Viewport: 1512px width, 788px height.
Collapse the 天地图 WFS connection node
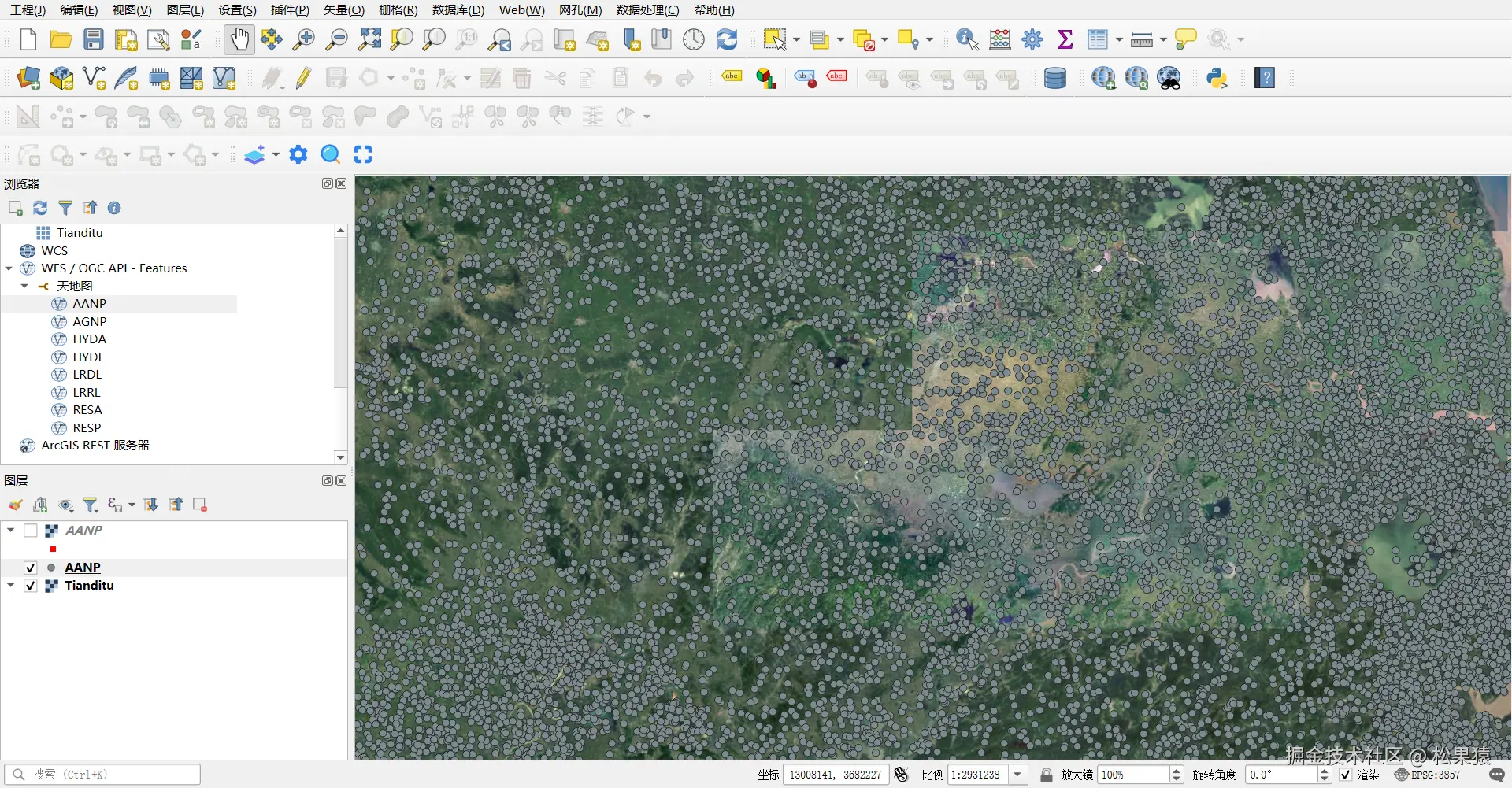point(24,287)
